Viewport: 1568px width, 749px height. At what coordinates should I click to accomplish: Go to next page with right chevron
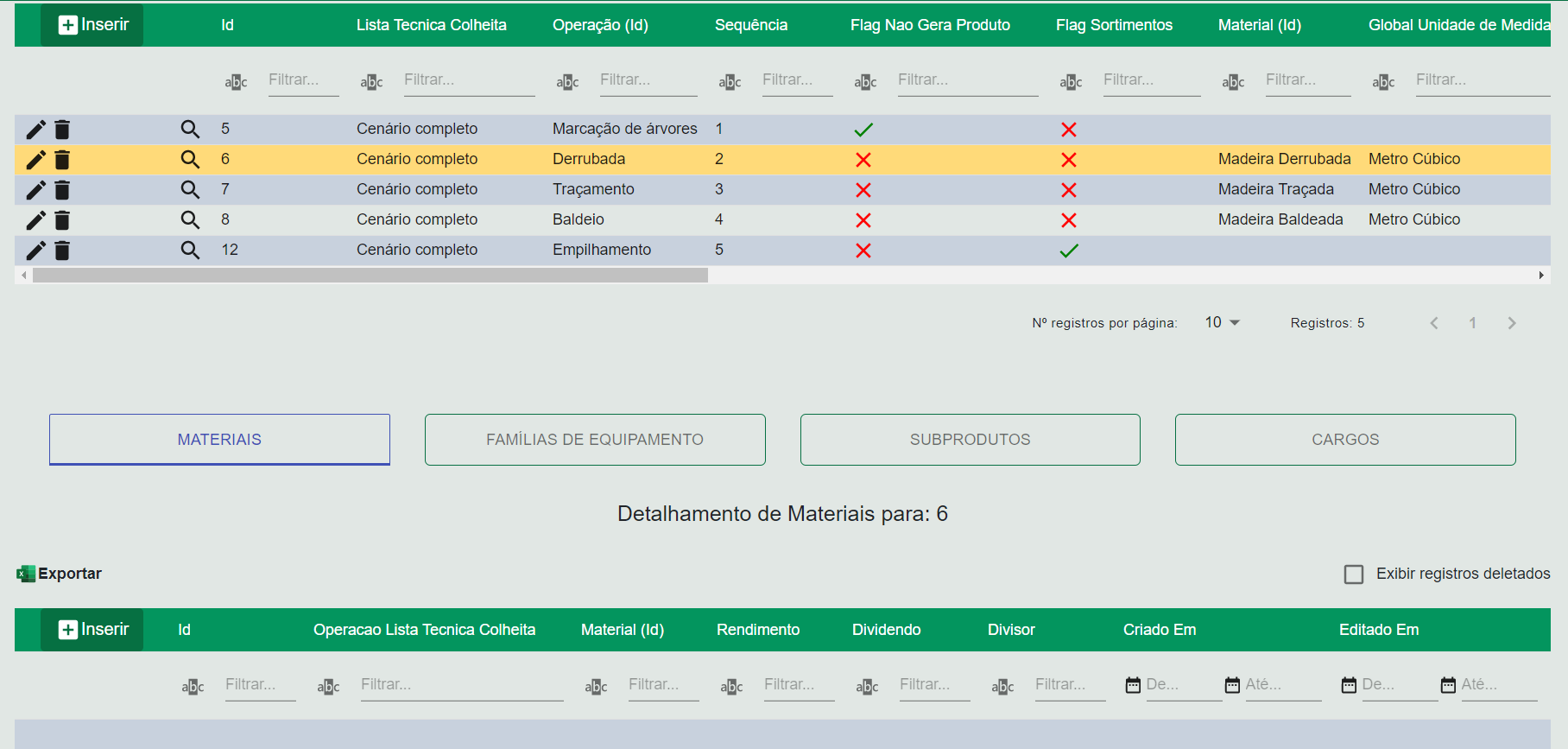click(1511, 323)
